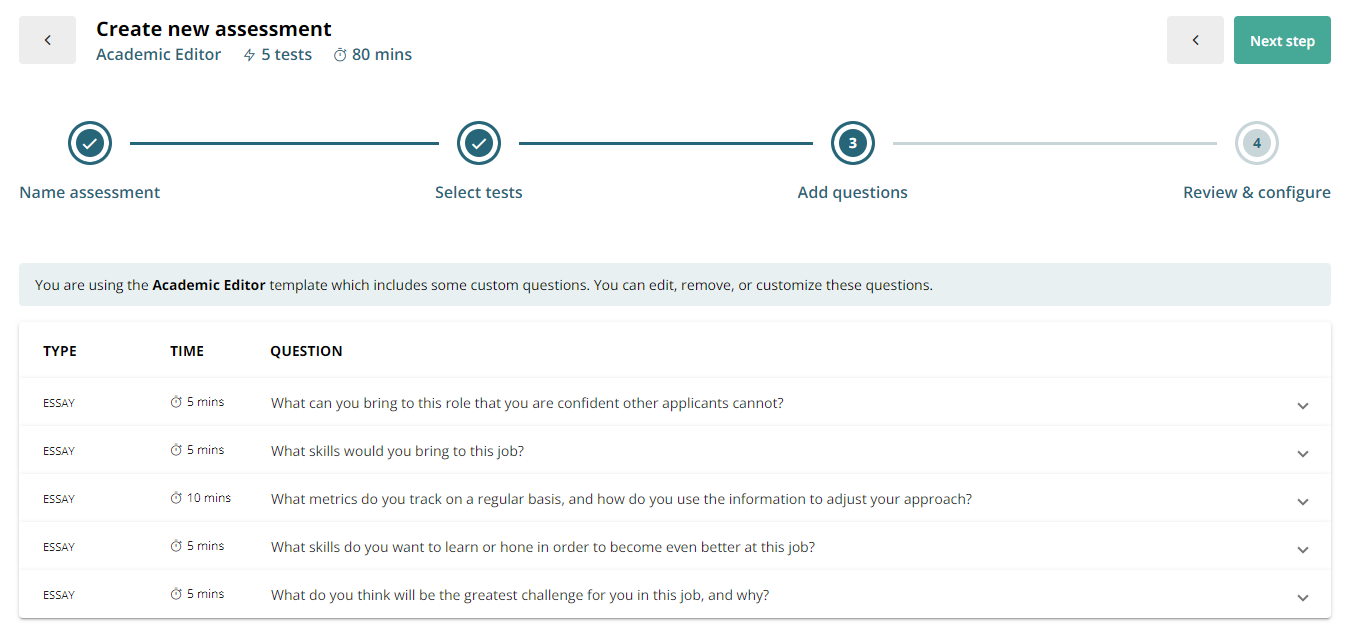Click the 80 mins timer icon in header
The width and height of the screenshot is (1345, 634).
click(340, 55)
